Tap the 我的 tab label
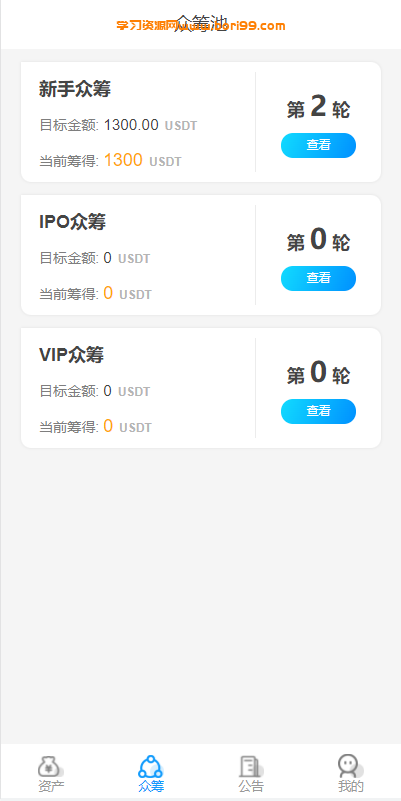Viewport: 401px width, 801px height. (351, 786)
